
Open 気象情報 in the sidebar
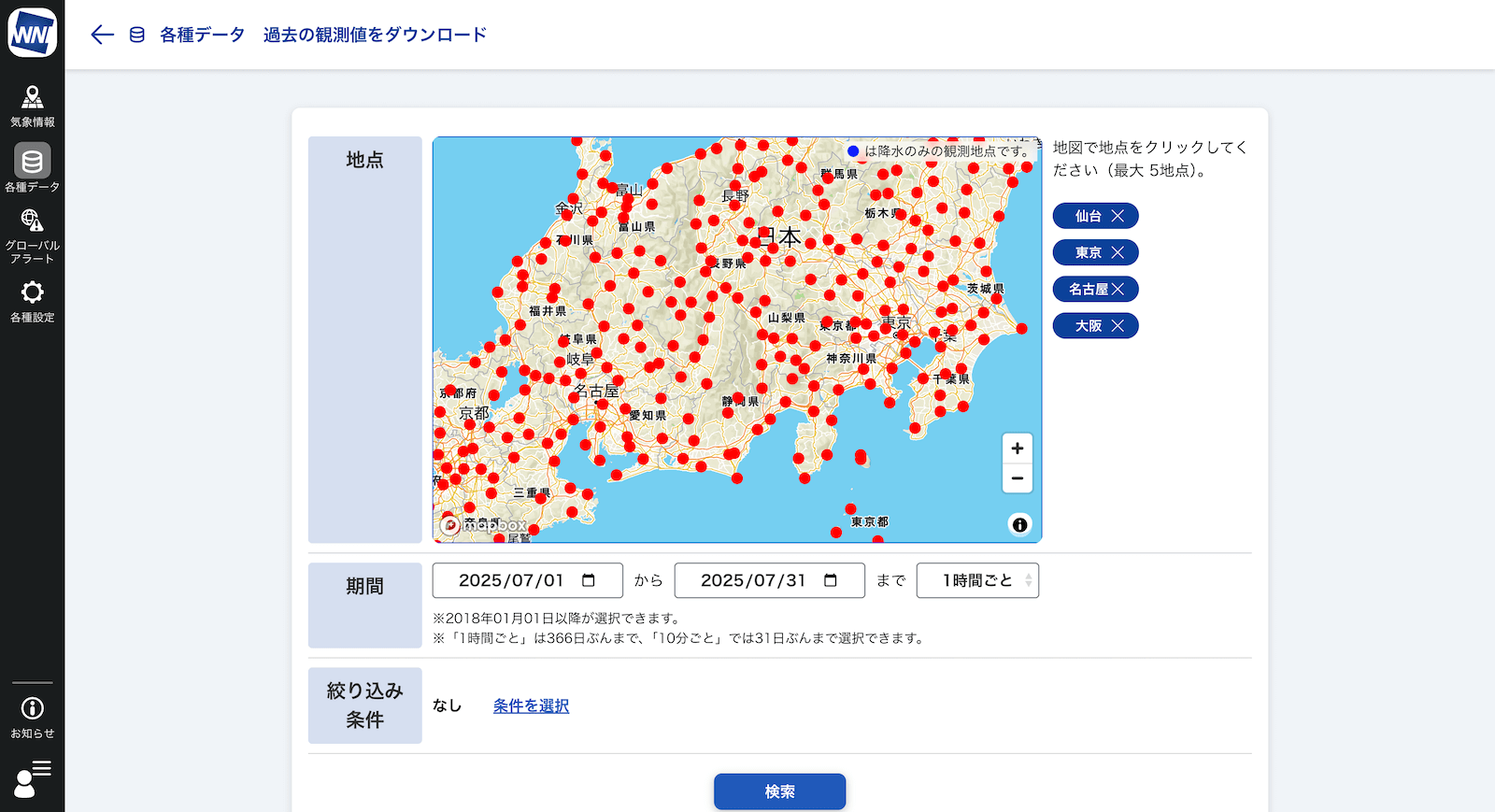tap(32, 106)
